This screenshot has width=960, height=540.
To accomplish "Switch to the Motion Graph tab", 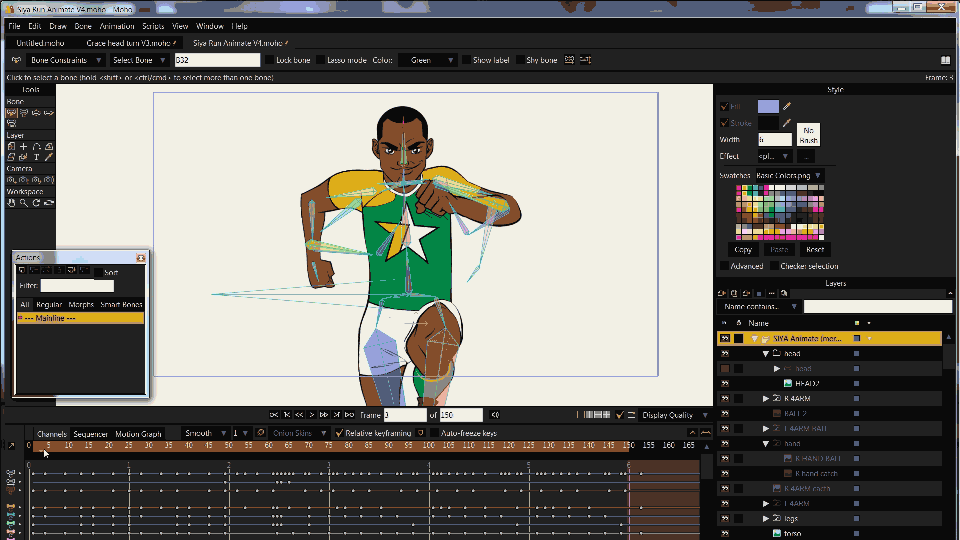I will click(138, 433).
